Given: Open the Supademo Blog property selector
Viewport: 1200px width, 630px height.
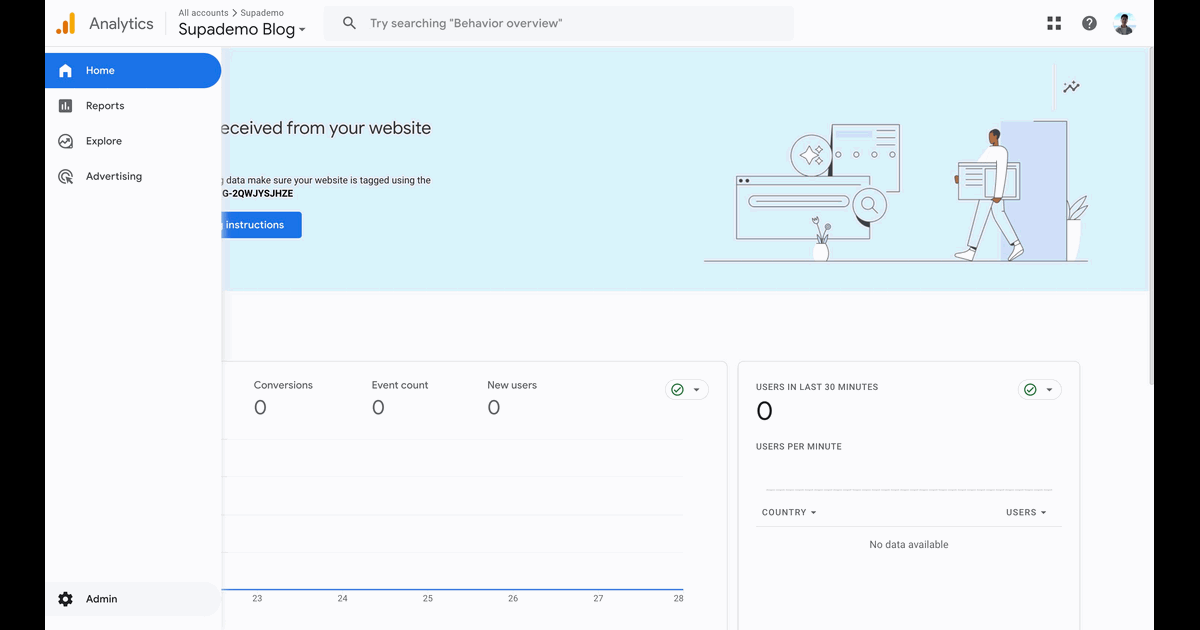Looking at the screenshot, I should pyautogui.click(x=242, y=29).
